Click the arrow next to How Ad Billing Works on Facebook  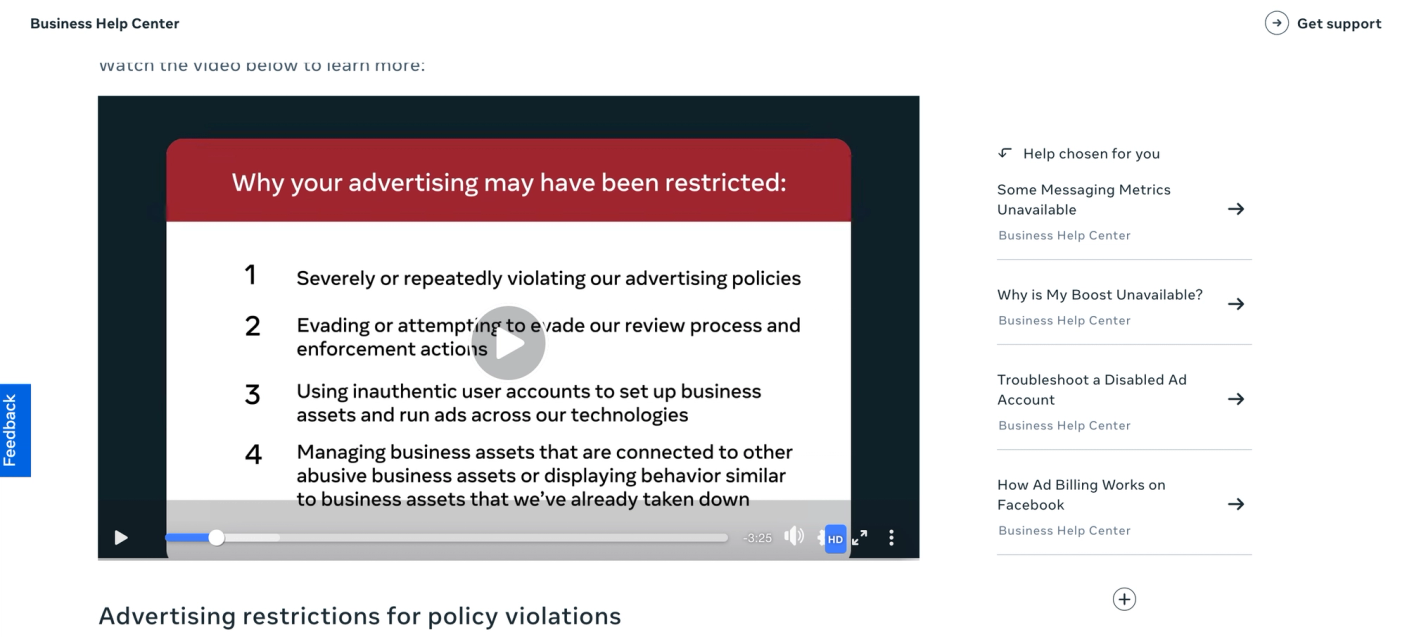pyautogui.click(x=1236, y=504)
